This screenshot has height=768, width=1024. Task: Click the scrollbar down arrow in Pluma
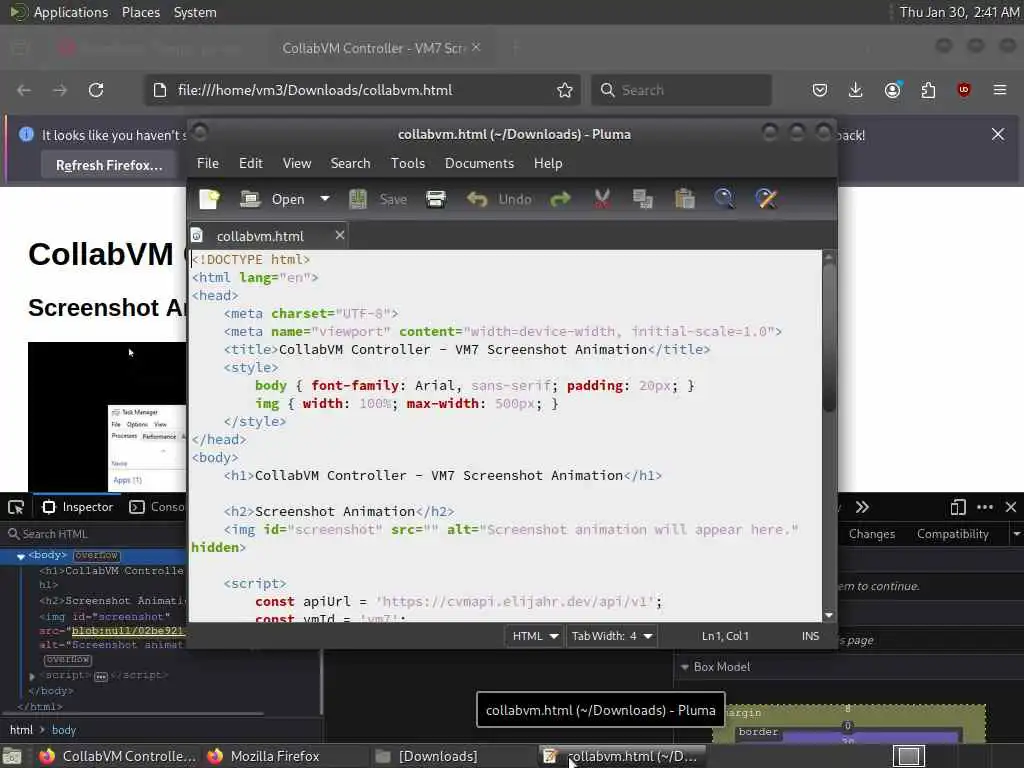pyautogui.click(x=829, y=615)
